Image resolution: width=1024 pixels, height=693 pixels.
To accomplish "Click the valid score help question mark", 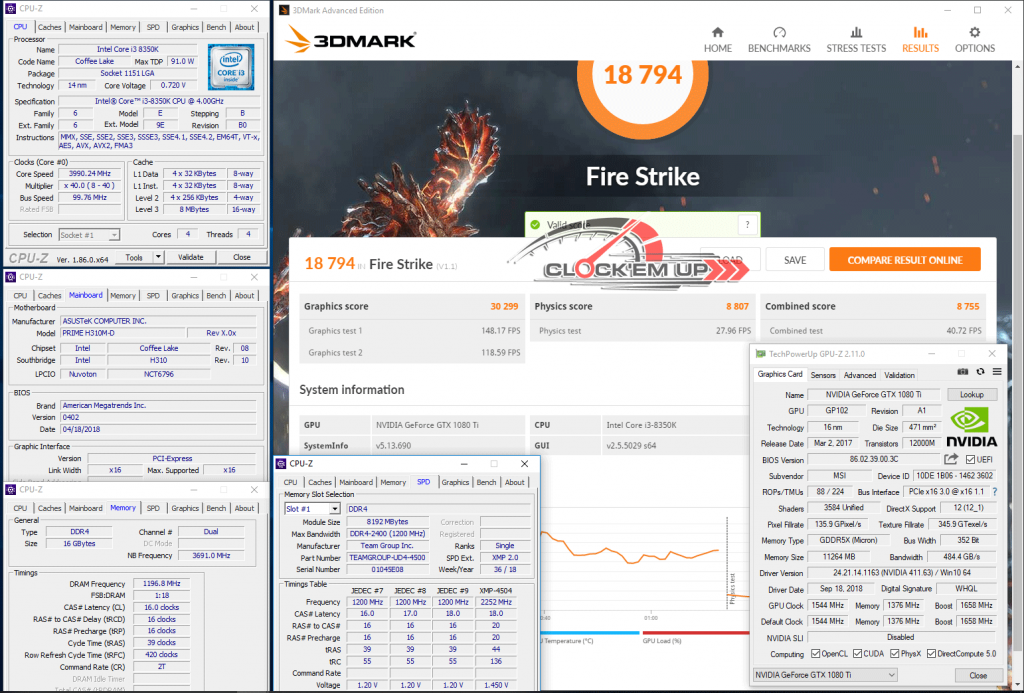I will point(746,225).
